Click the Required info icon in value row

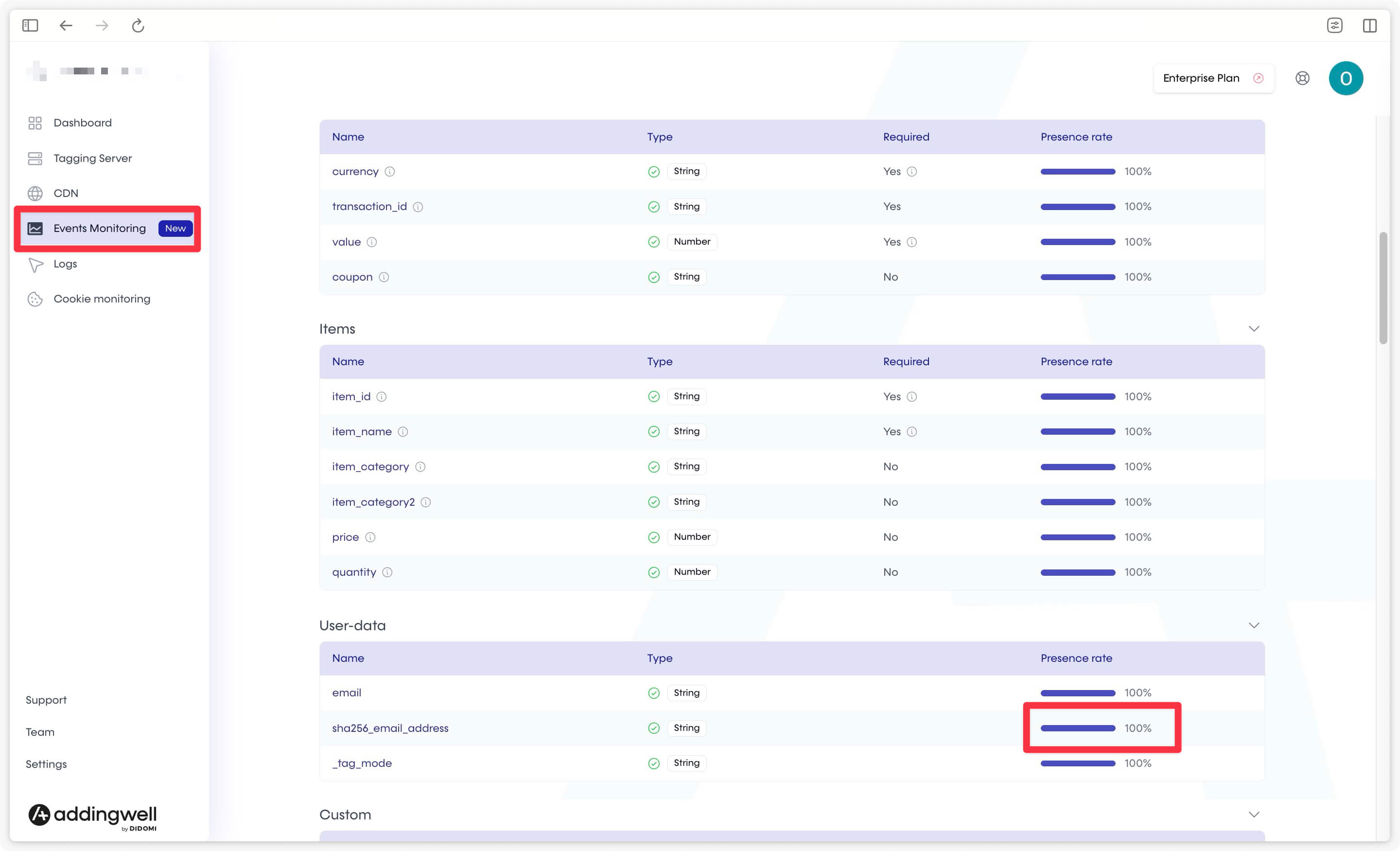tap(912, 242)
